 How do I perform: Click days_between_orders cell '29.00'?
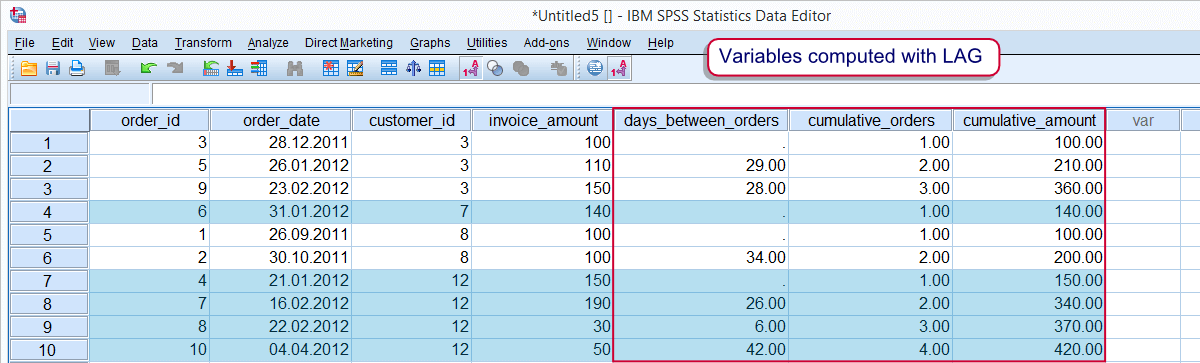(701, 166)
